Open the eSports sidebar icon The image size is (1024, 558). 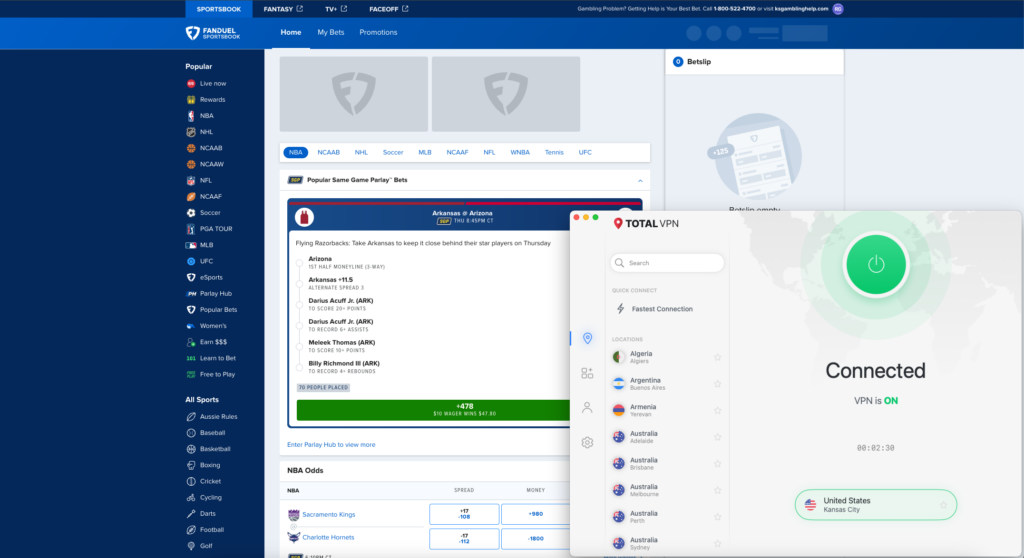[191, 278]
